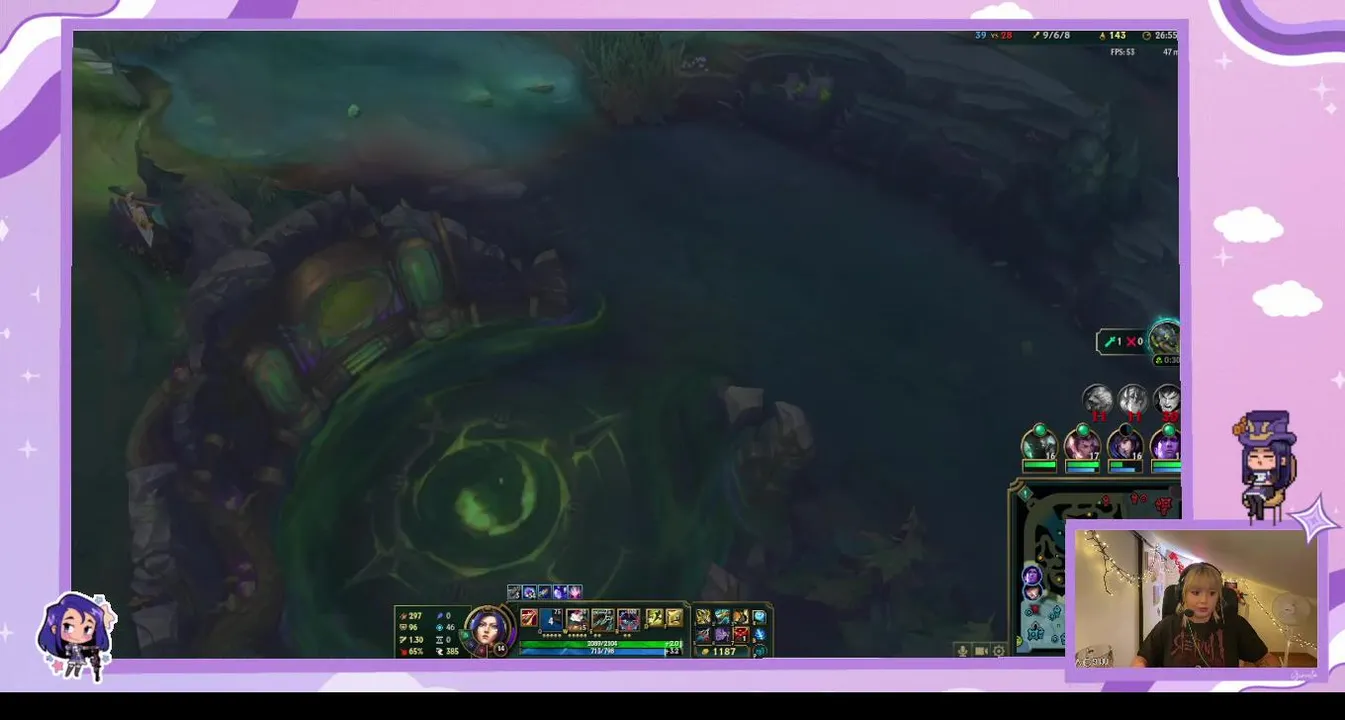Screen dimensions: 1345x720
Task: Click the streamer webcam overlay
Action: point(1196,598)
